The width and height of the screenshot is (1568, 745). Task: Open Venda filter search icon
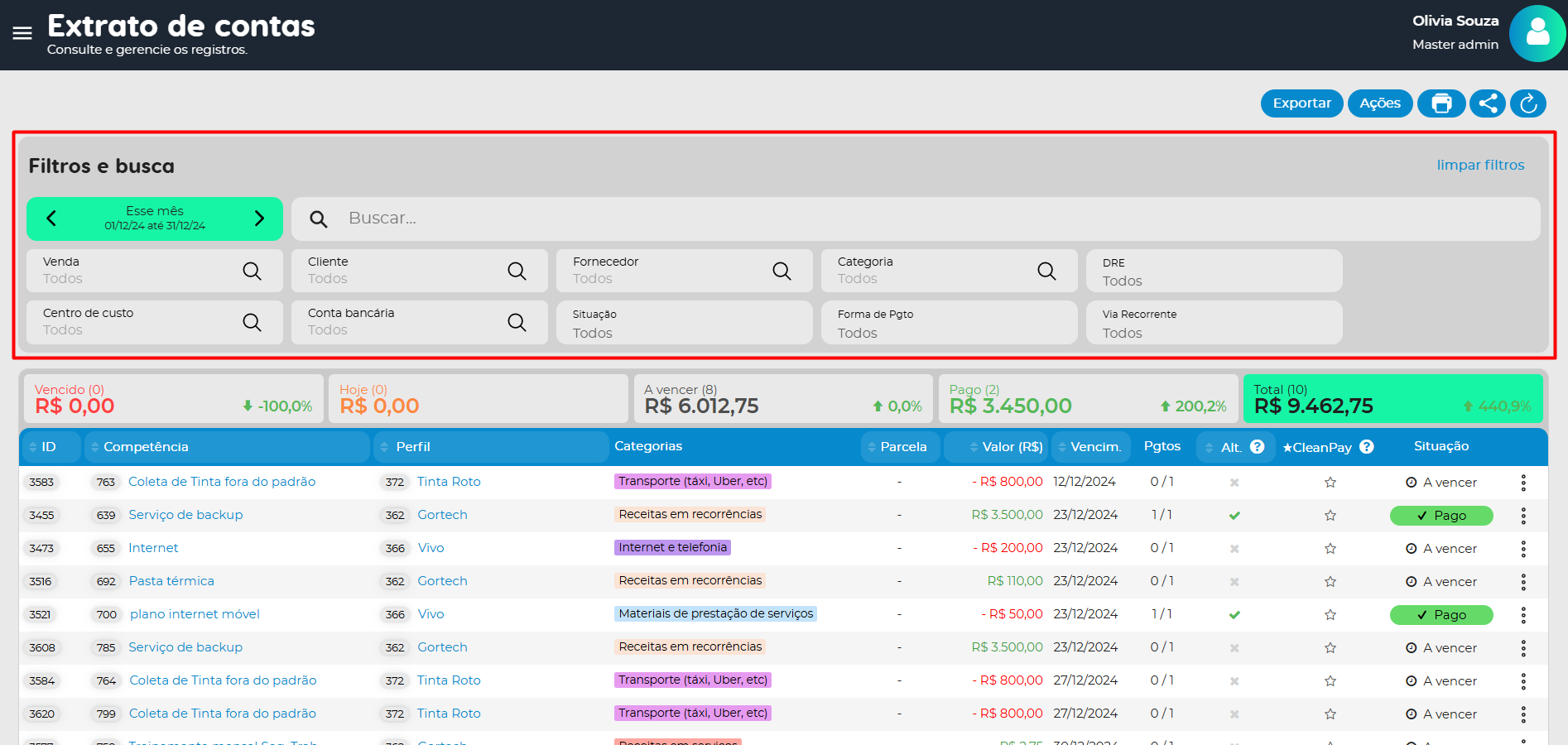(253, 271)
